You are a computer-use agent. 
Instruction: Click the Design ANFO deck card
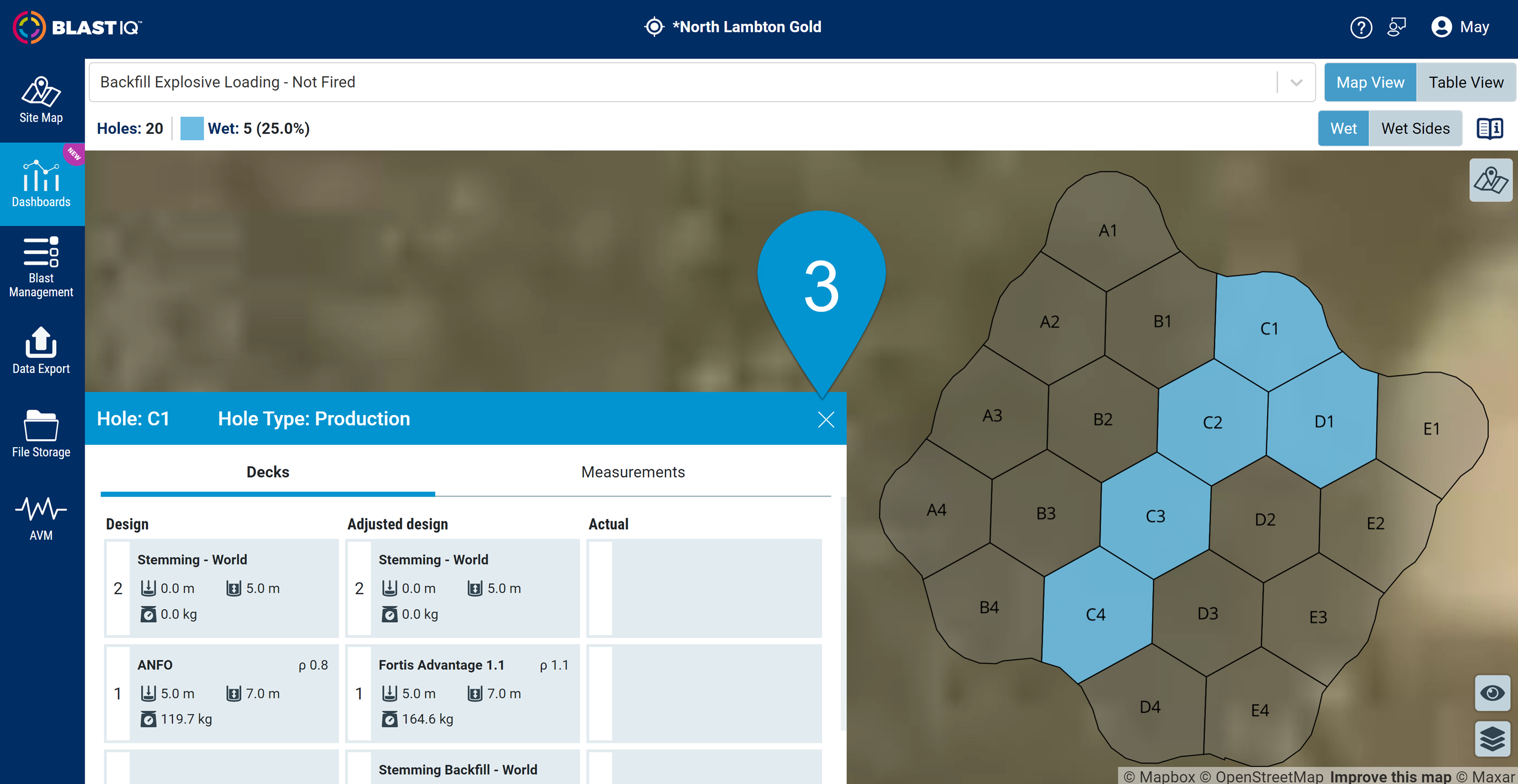222,693
